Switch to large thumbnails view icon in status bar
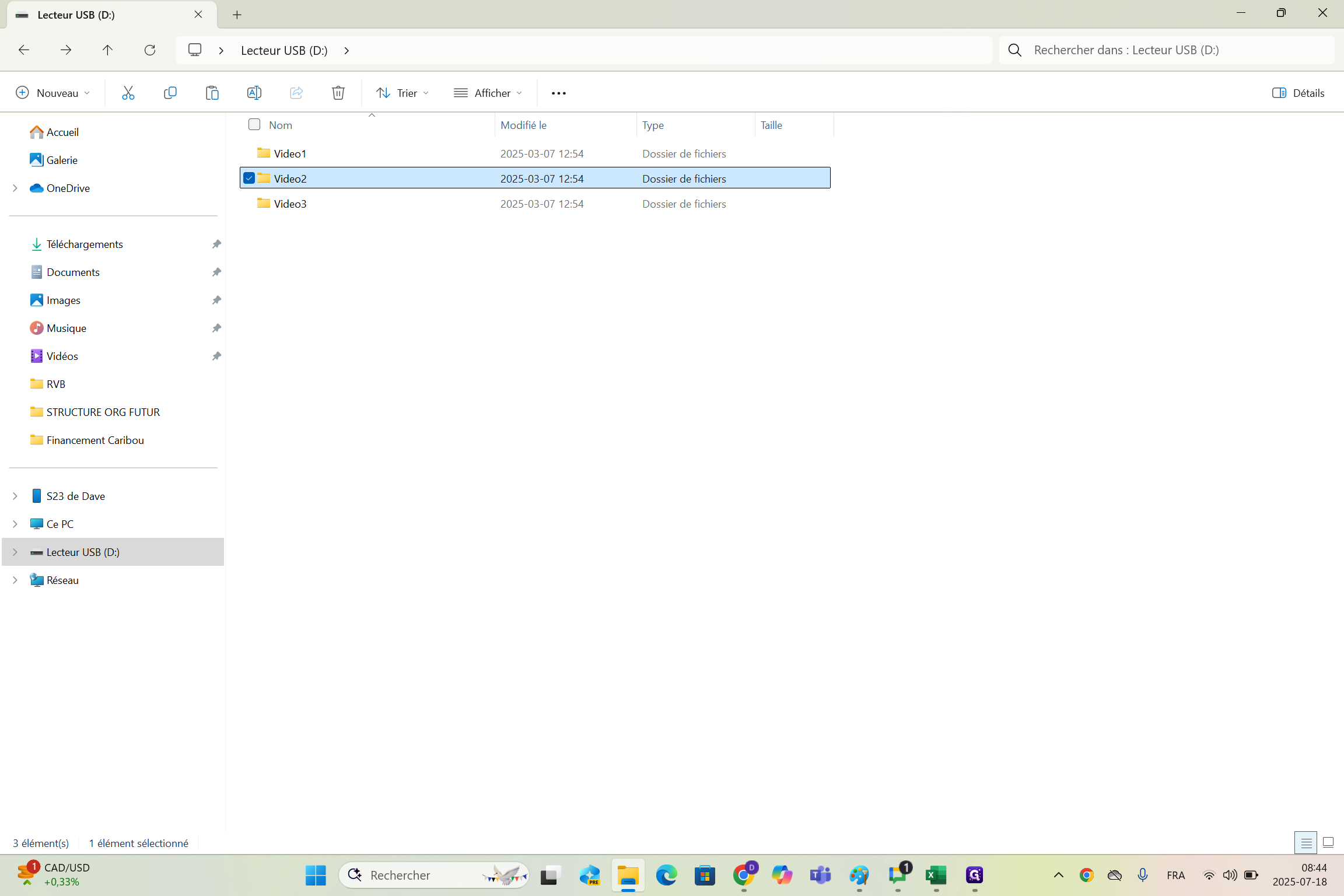 [1328, 842]
